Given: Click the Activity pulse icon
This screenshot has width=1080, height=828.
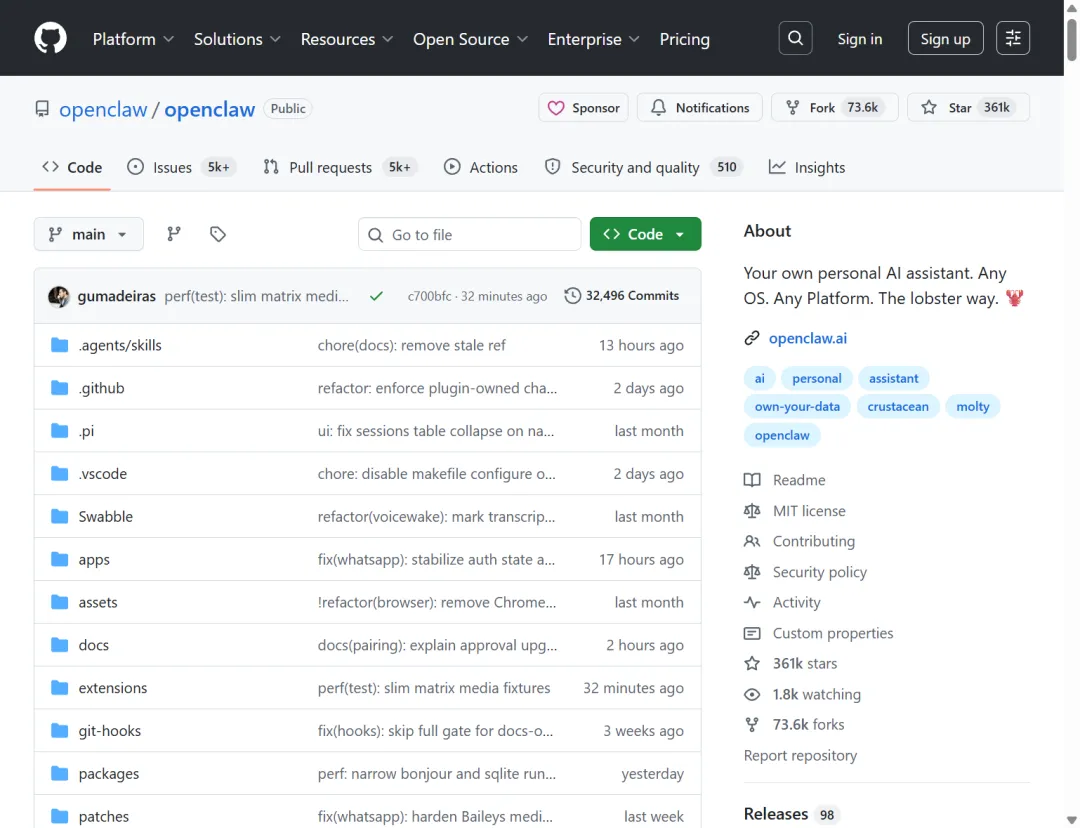Looking at the screenshot, I should tap(751, 603).
